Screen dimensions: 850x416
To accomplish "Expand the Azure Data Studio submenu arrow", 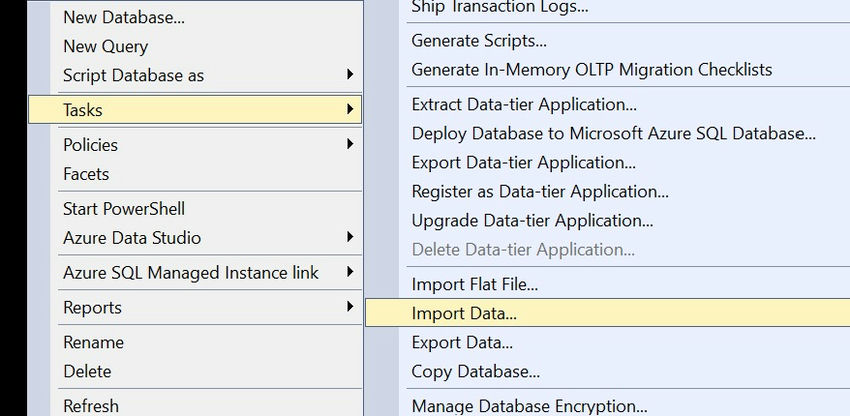I will pyautogui.click(x=350, y=238).
